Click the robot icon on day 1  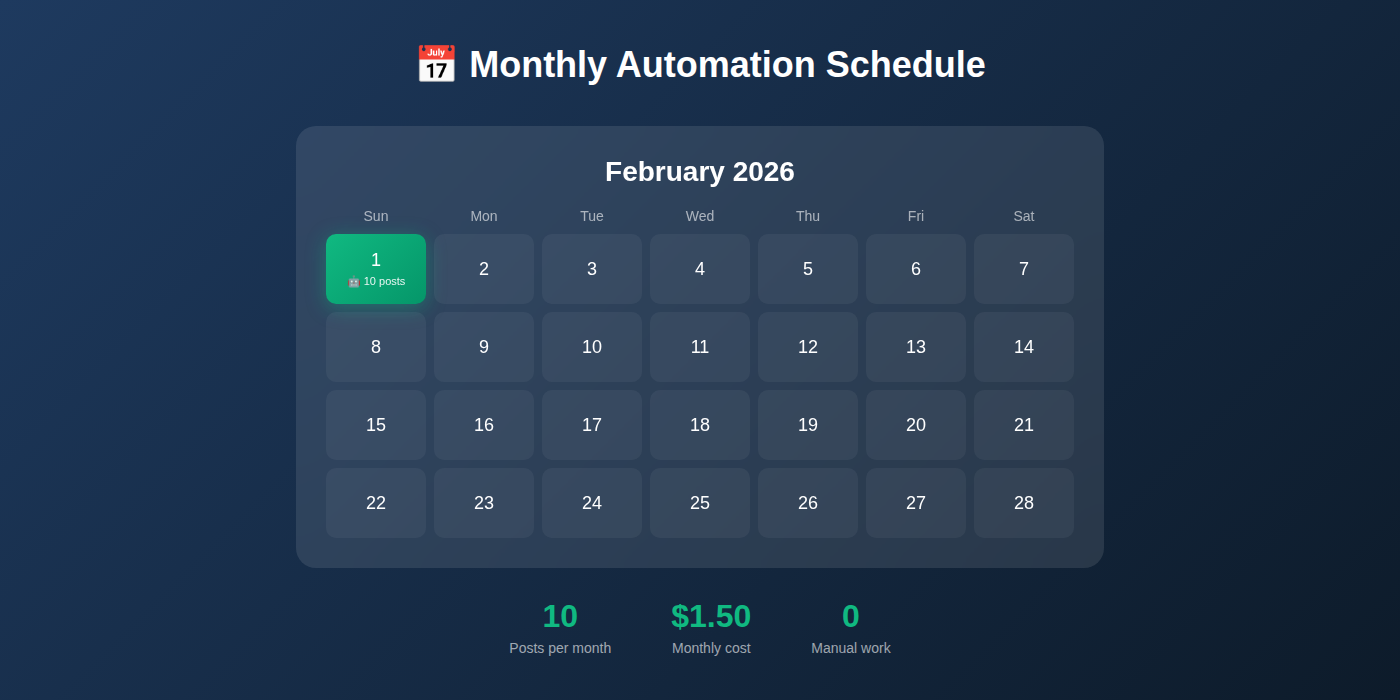(x=353, y=282)
